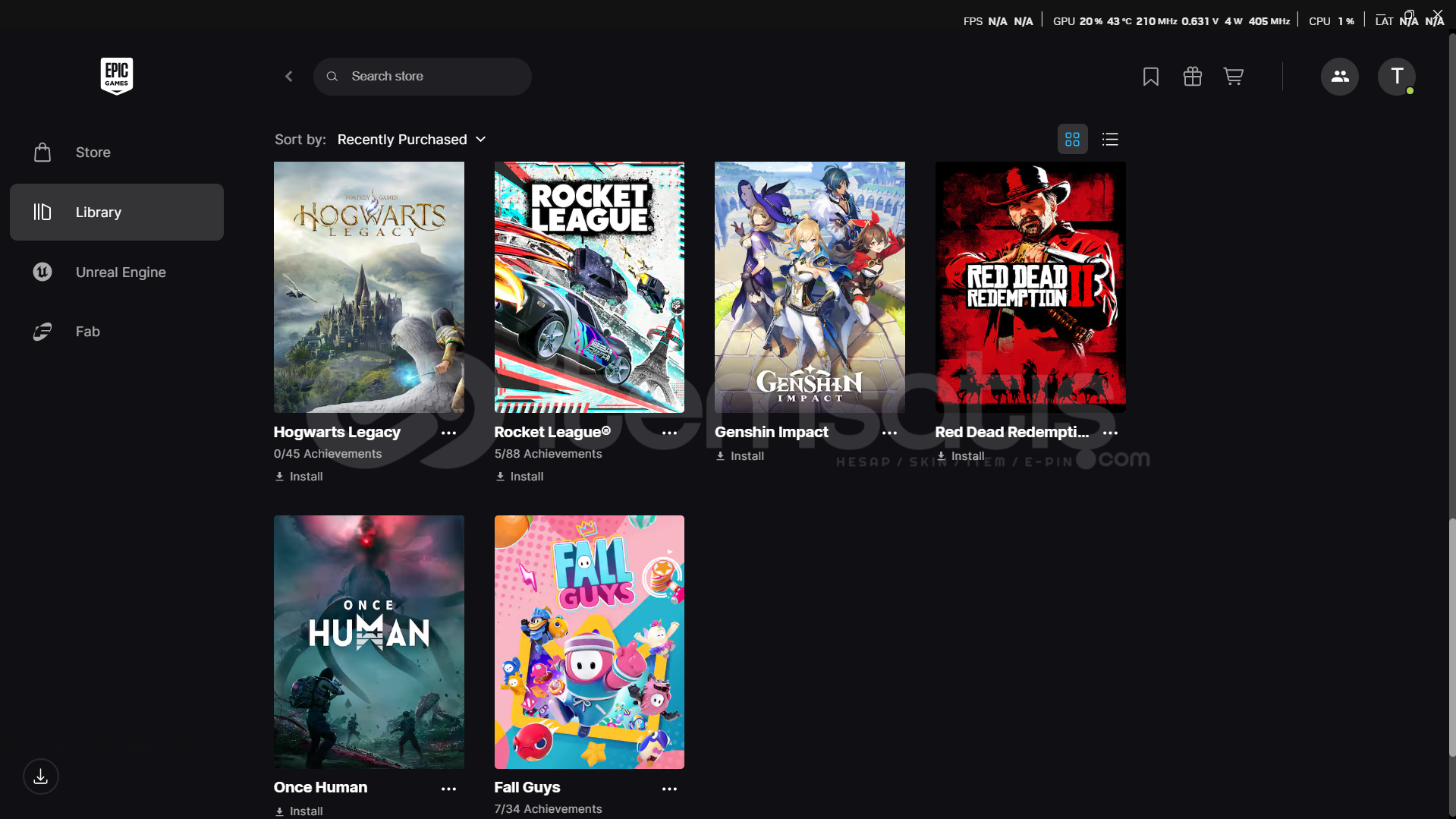Click the Genshin Impact title

(772, 432)
